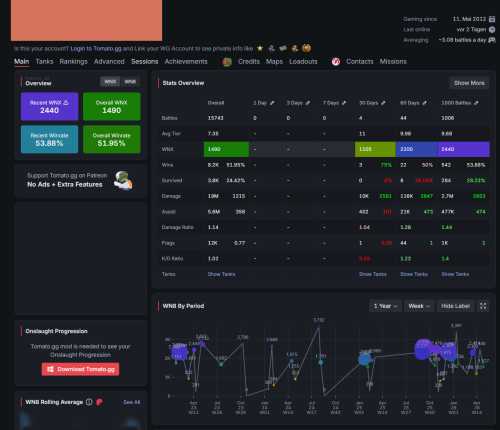Viewport: 500px width, 430px height.
Task: Click the blue 2200 WNX cell
Action: coord(416,149)
